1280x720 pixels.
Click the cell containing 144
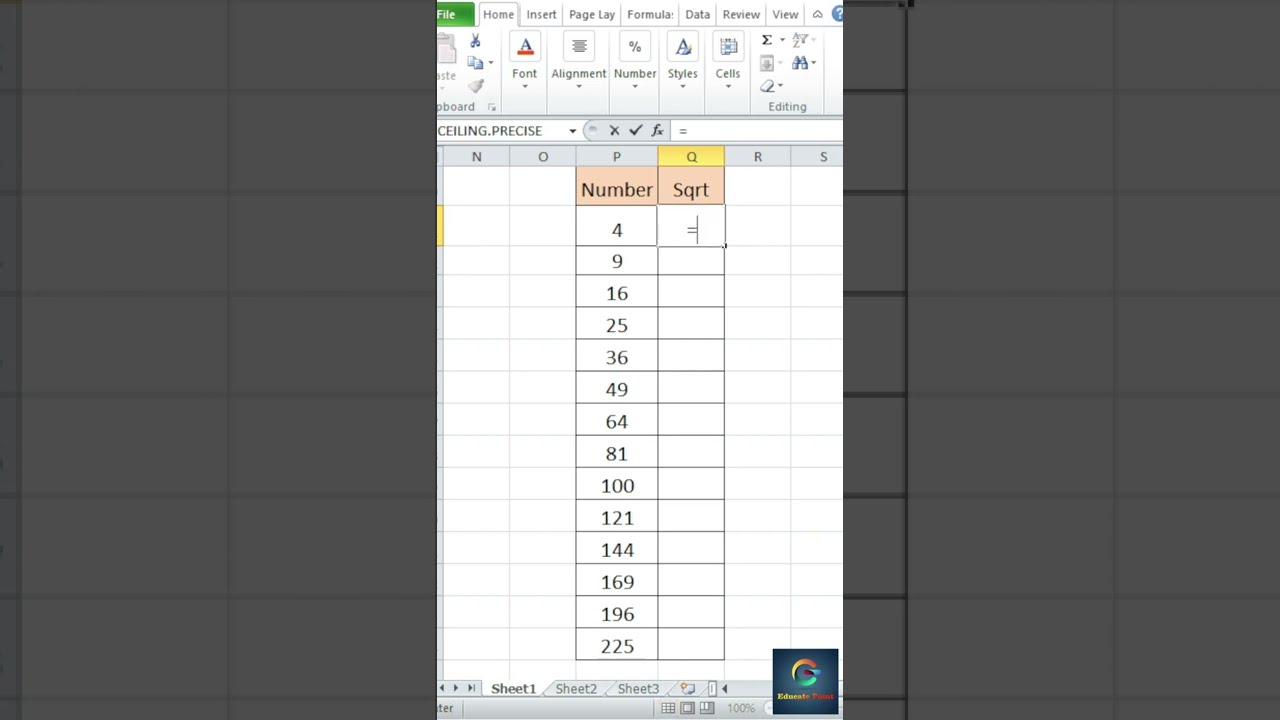(616, 550)
